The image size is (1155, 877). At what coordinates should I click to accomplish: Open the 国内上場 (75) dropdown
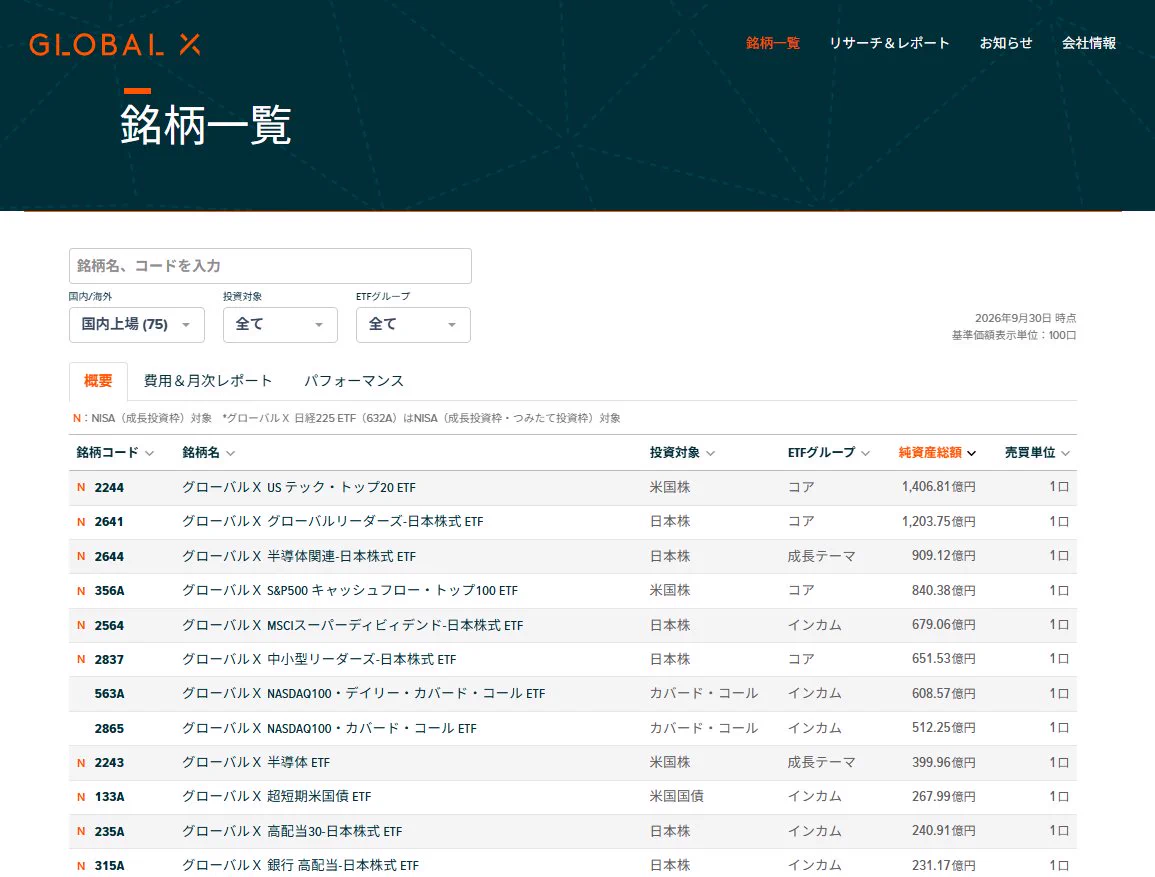tap(137, 325)
